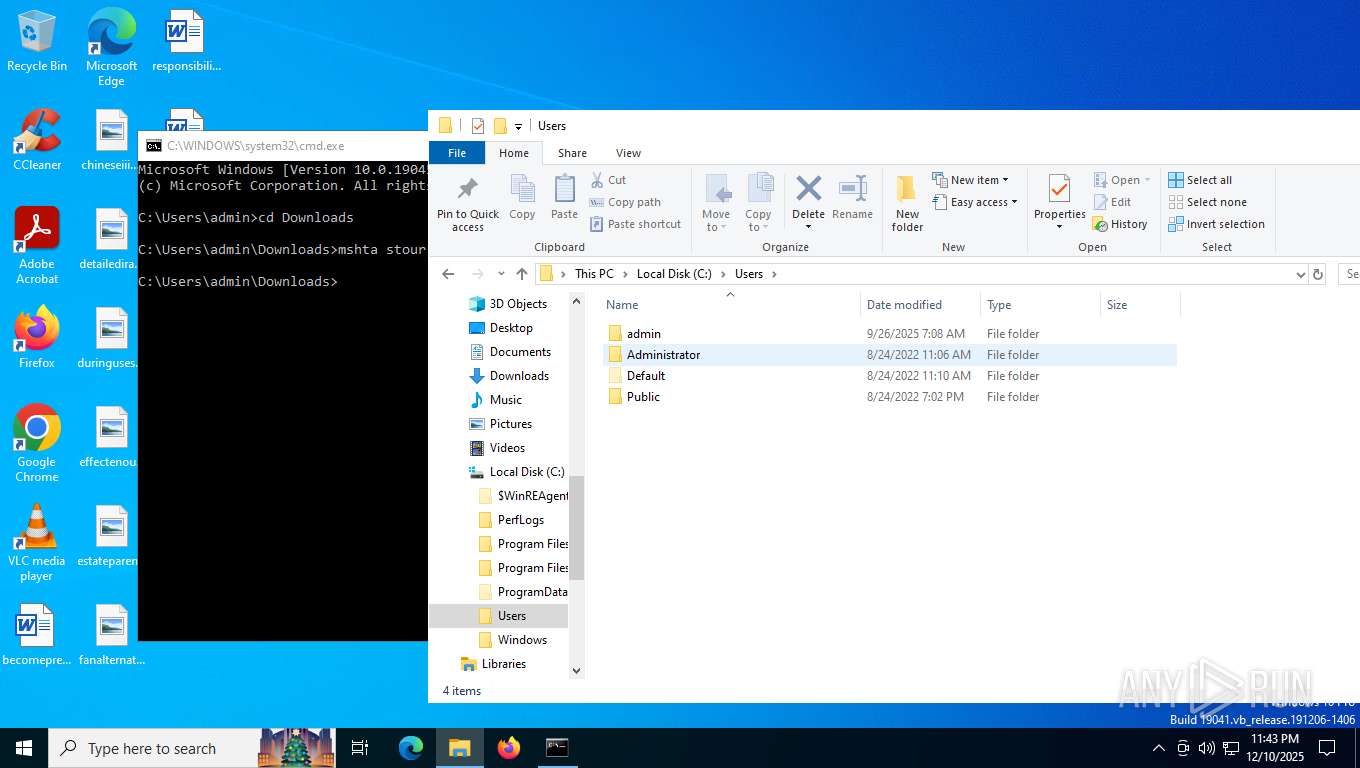Refresh the Users folder view
The image size is (1360, 768).
(x=1318, y=274)
